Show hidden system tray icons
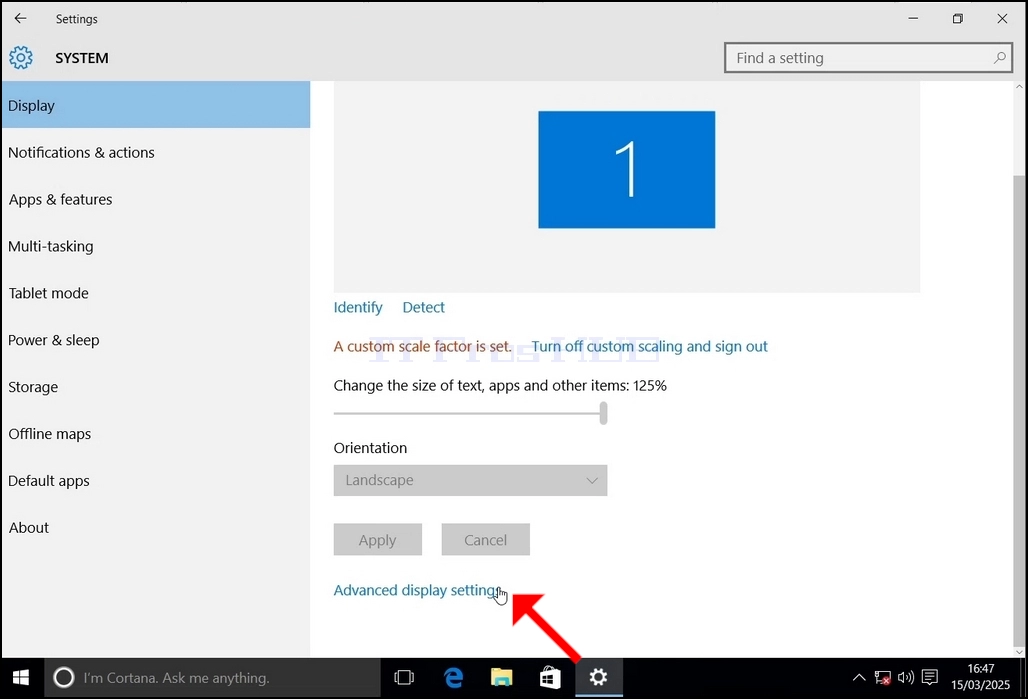Screen dimensions: 1028x699 coord(858,677)
